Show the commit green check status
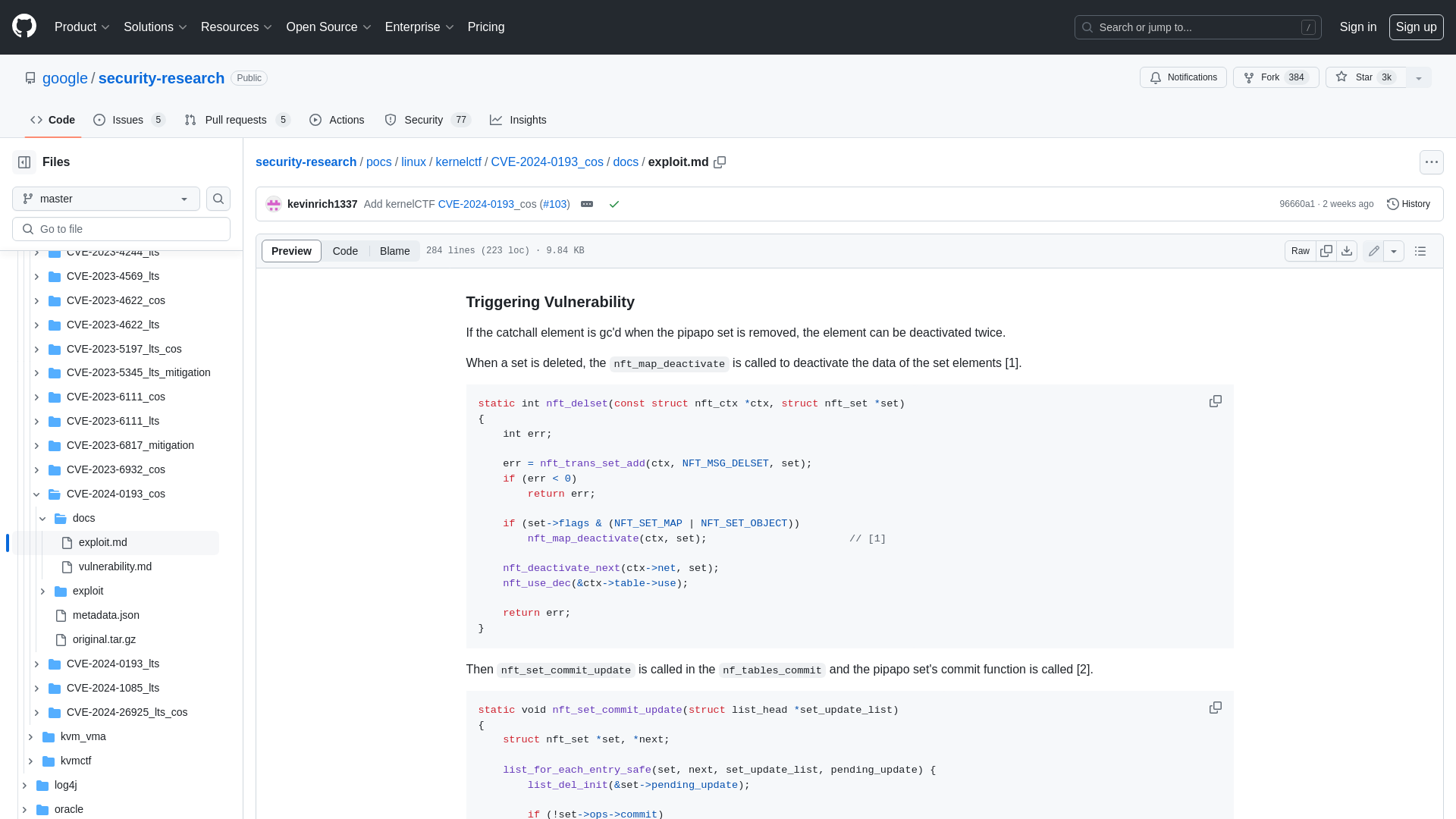 614,204
